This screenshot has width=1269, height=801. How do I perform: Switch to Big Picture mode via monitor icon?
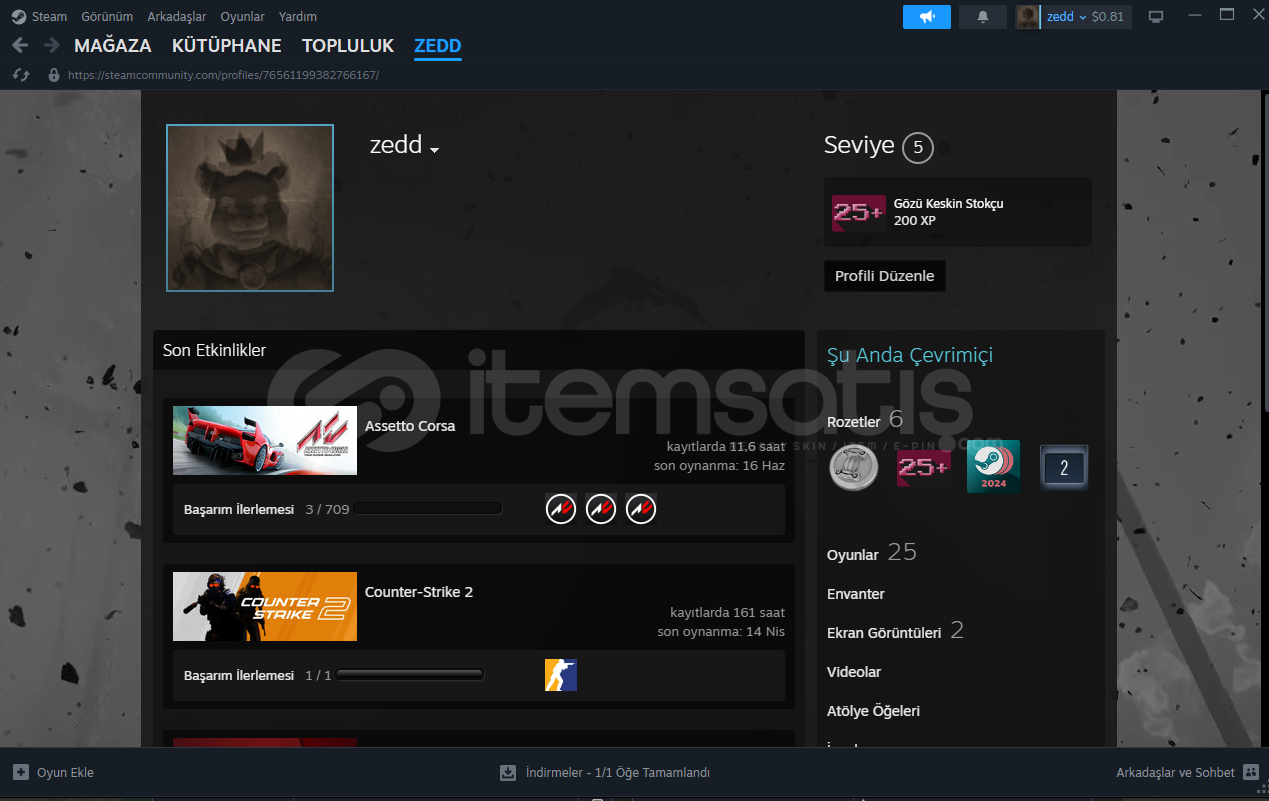click(1157, 17)
